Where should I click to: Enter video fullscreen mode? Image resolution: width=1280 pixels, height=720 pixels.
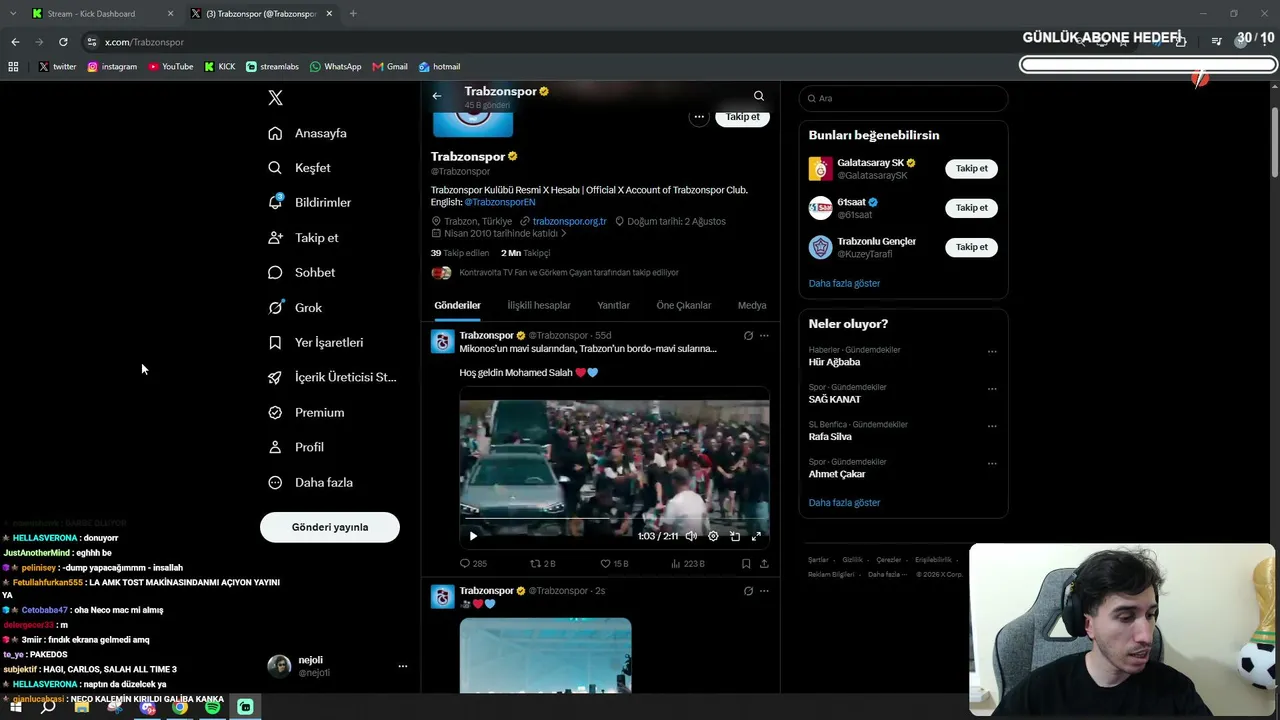coord(756,536)
